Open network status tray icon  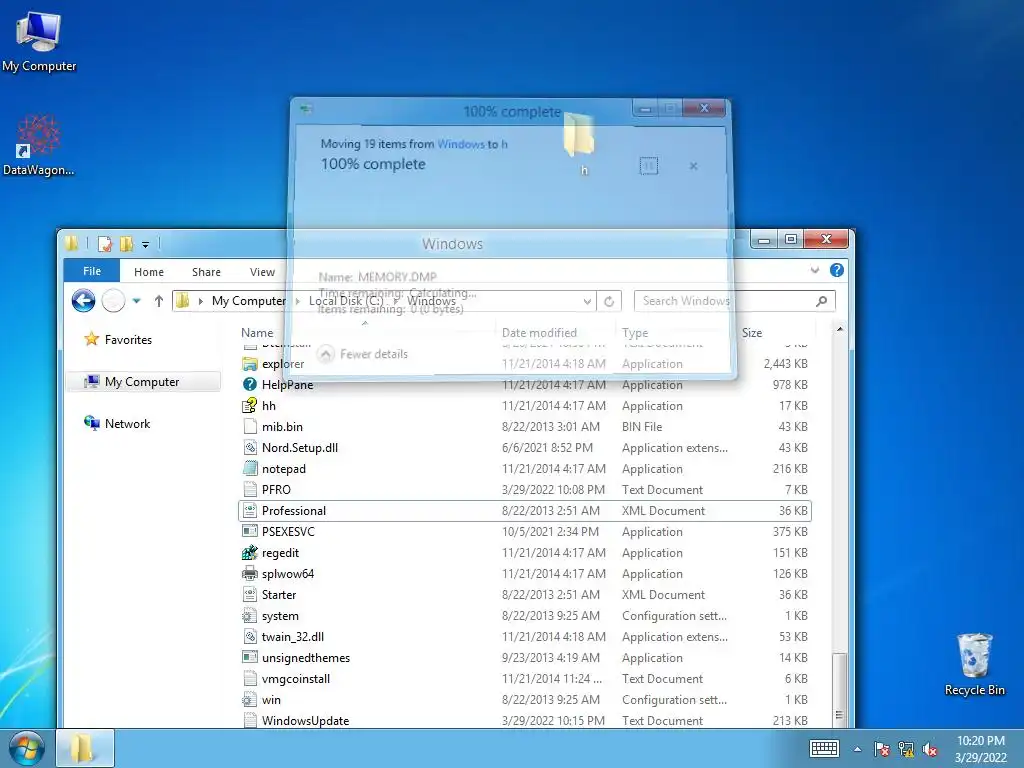(x=906, y=749)
